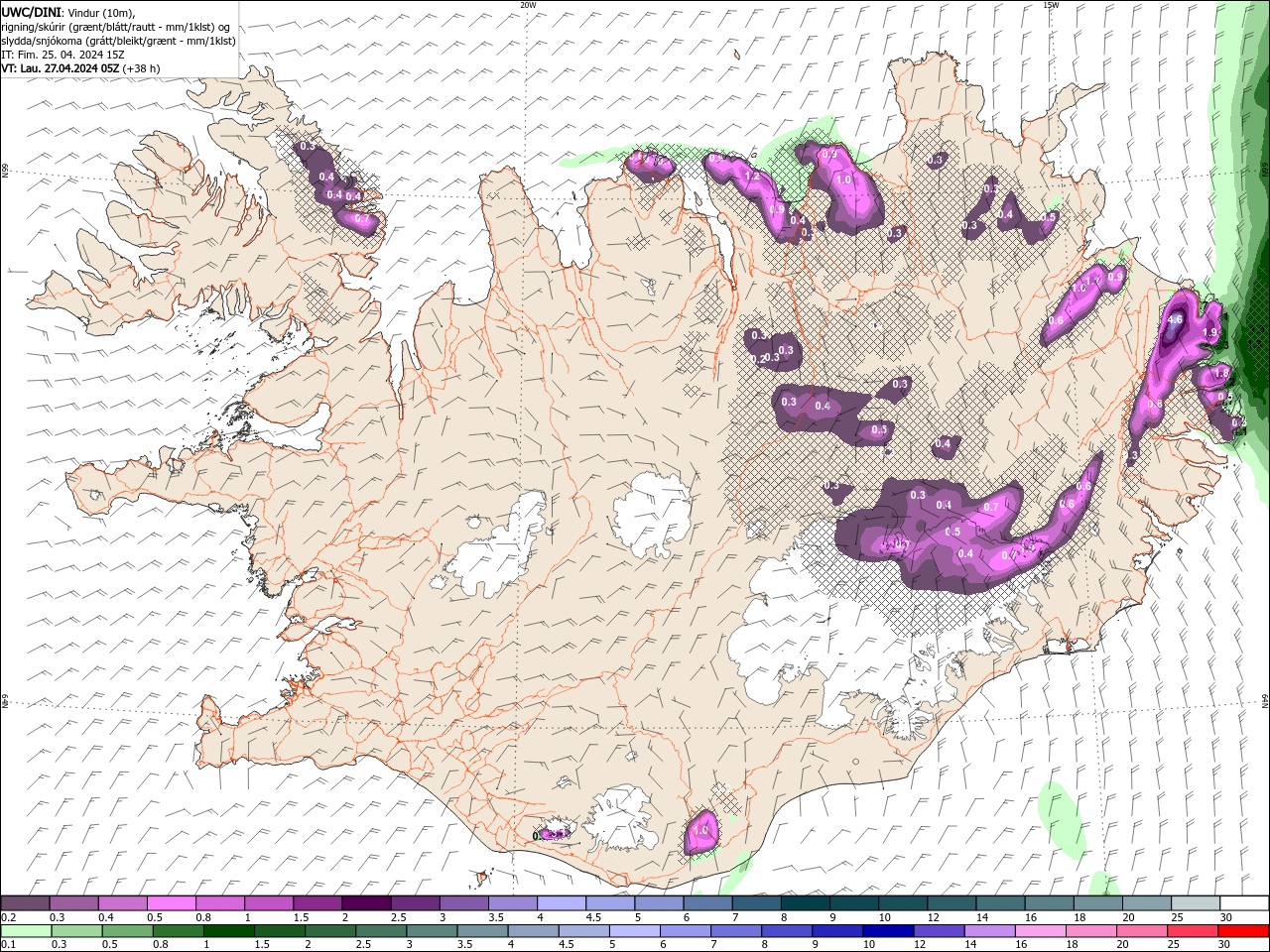Viewport: 1270px width, 952px height.
Task: Click the red swatch above rain scale 30
Action: 1244,931
